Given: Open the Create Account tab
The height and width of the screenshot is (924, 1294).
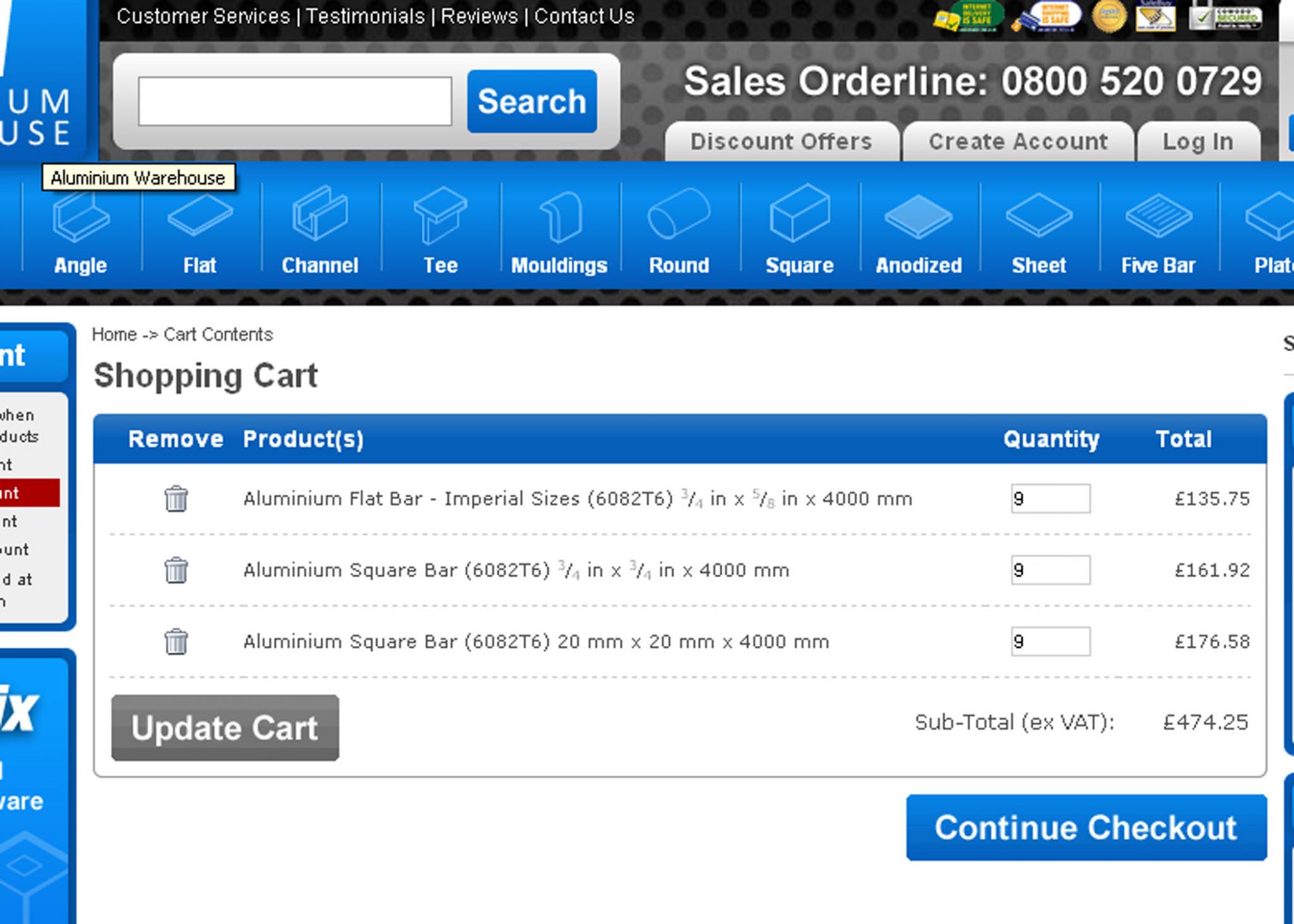Looking at the screenshot, I should coord(1018,142).
